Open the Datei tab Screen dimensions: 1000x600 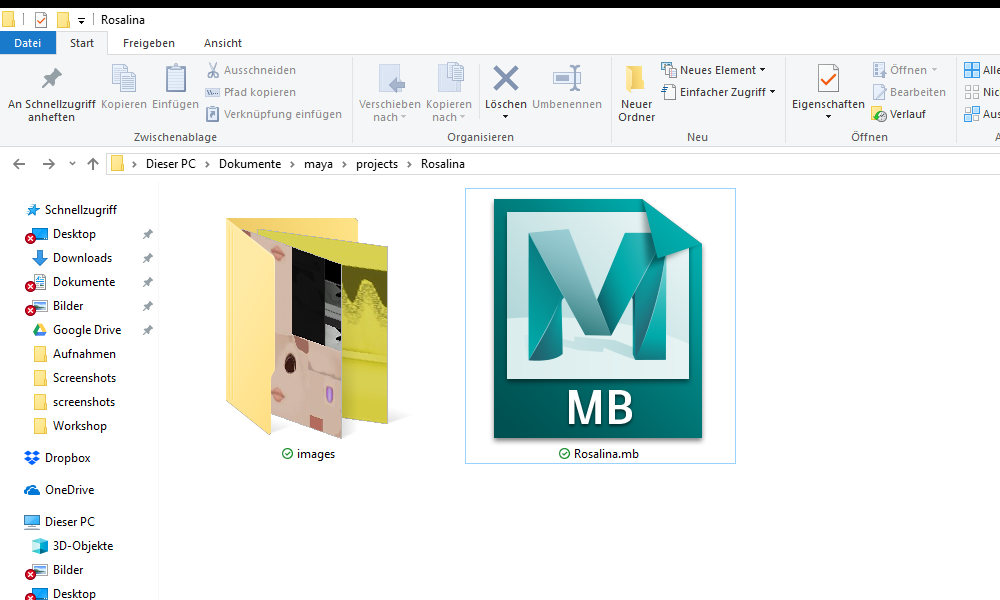point(27,43)
